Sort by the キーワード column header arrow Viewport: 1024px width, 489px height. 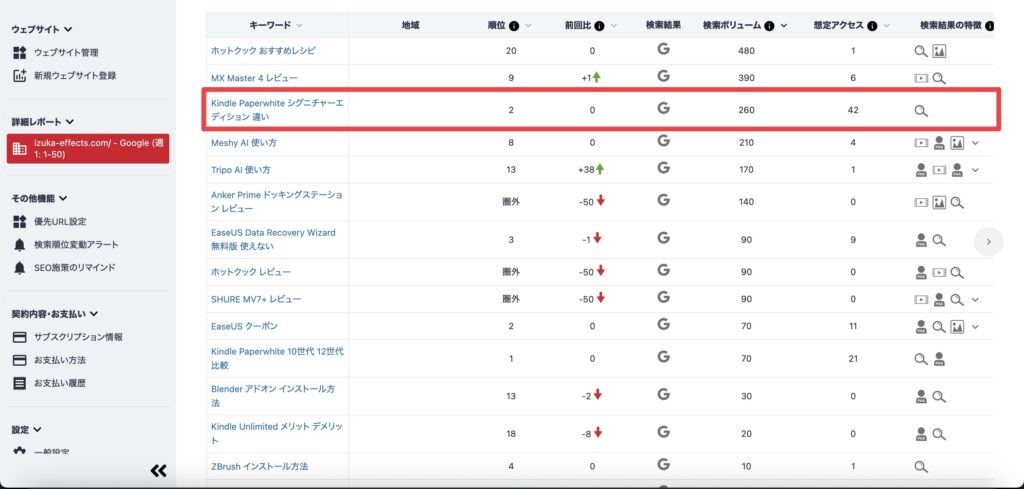tap(299, 25)
